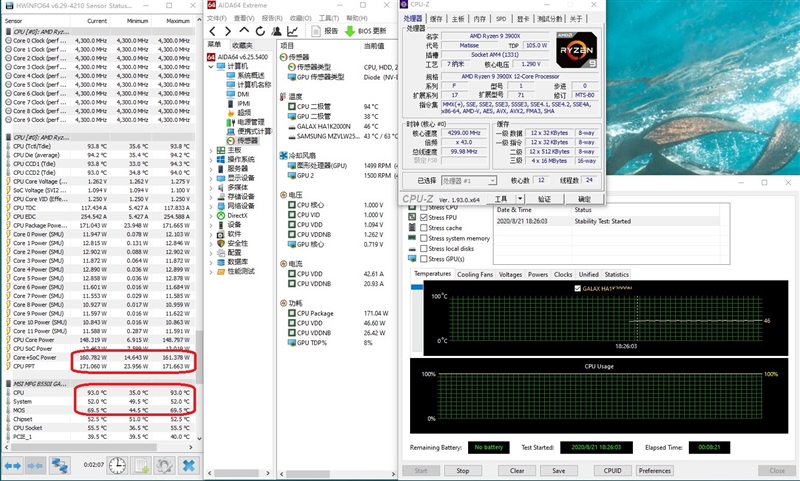800x481 pixels.
Task: Expand 服务器 node in AIDA64 tree
Action: 211,168
